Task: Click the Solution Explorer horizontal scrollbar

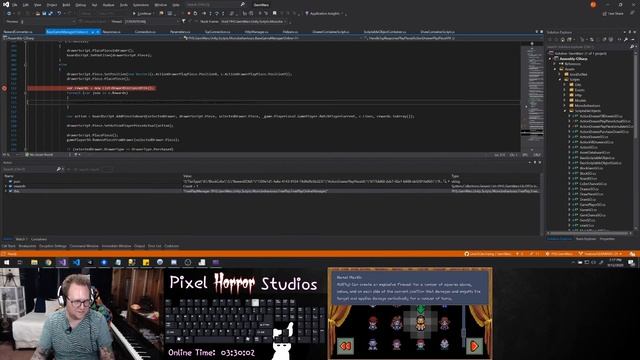Action: (588, 233)
